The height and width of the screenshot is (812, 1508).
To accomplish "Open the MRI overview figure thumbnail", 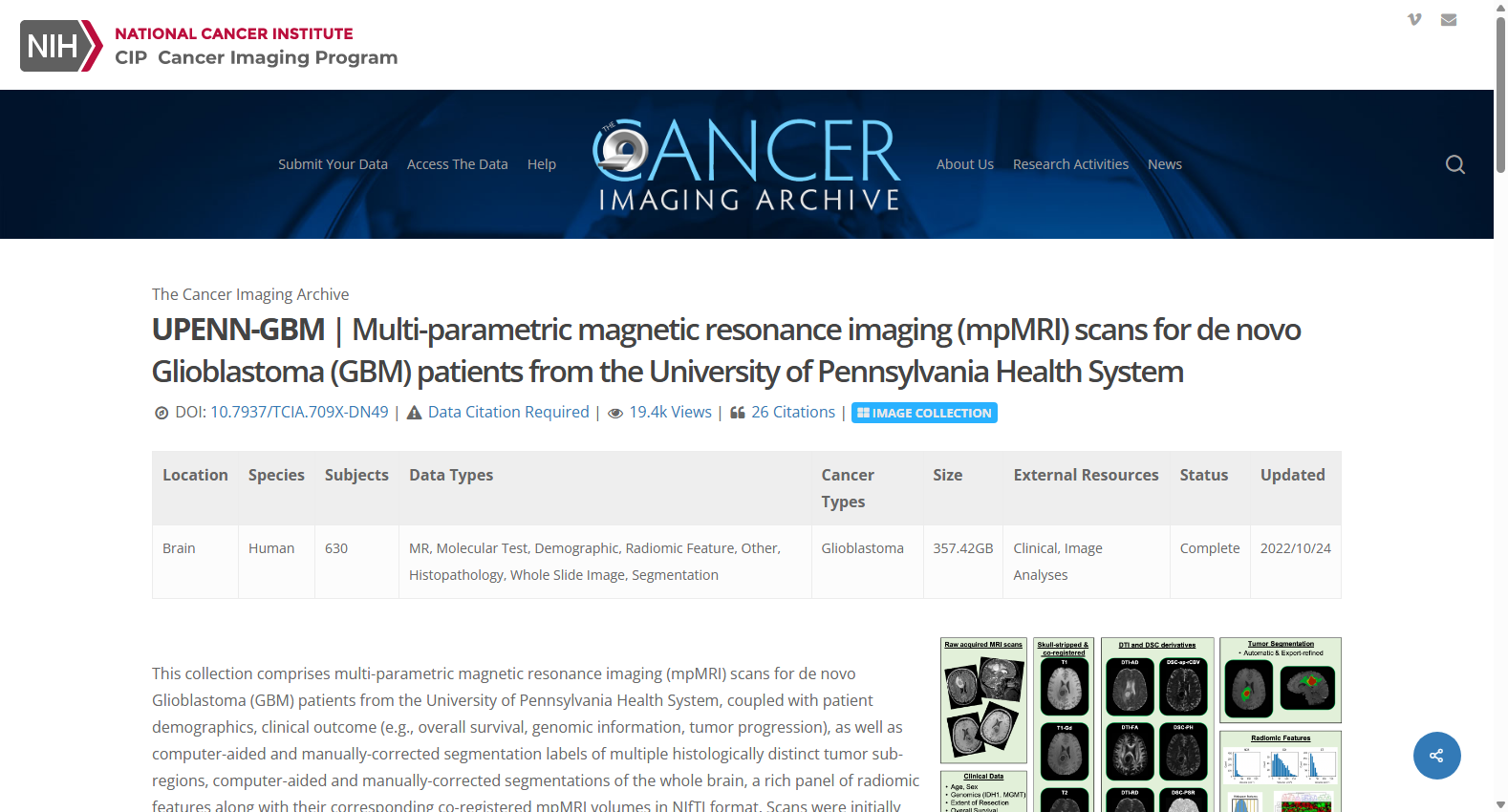I will pyautogui.click(x=1141, y=724).
